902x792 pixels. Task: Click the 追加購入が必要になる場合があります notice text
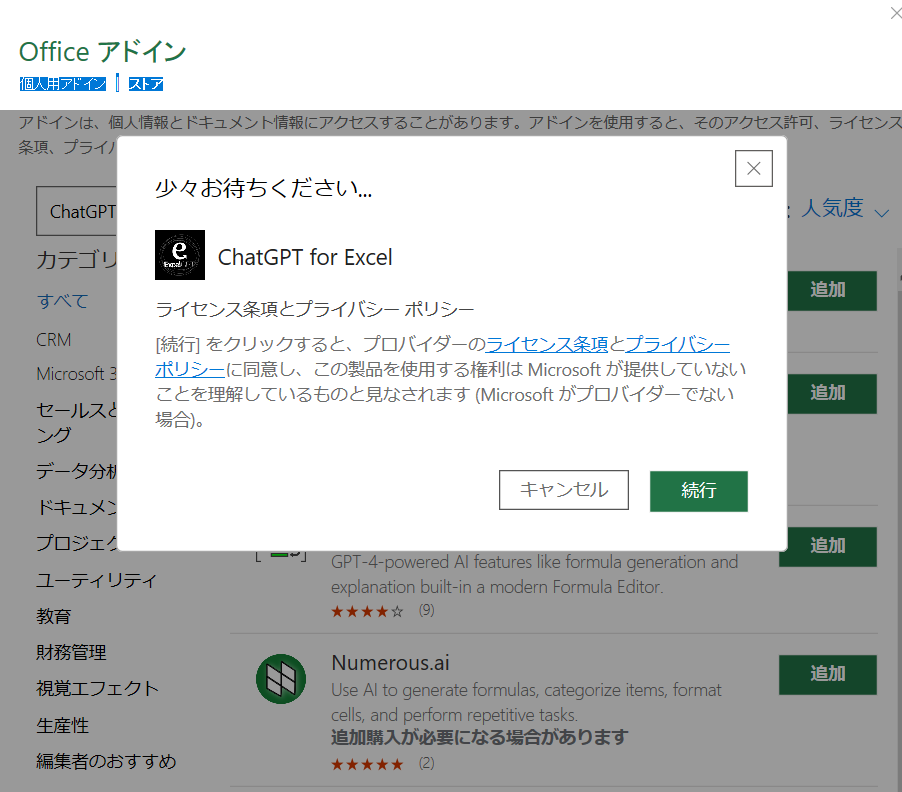tap(479, 737)
